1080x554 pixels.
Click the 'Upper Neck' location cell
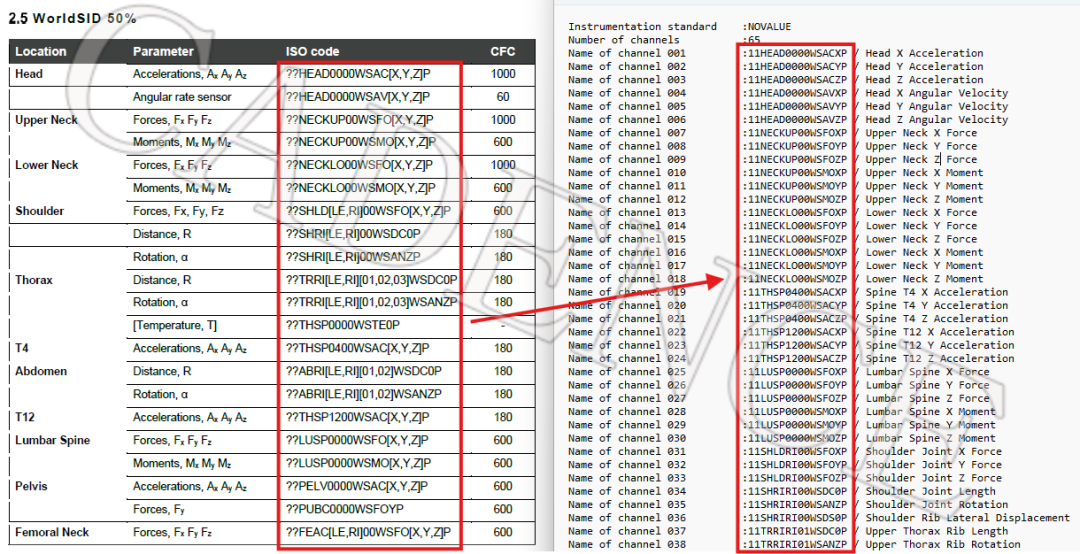pyautogui.click(x=46, y=120)
